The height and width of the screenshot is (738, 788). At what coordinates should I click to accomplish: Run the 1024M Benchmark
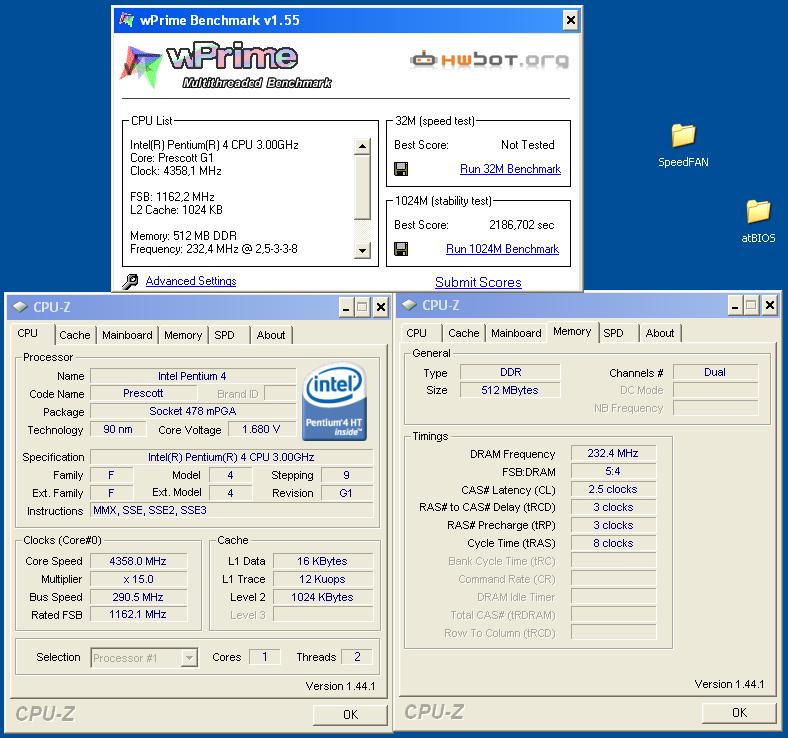[x=502, y=249]
